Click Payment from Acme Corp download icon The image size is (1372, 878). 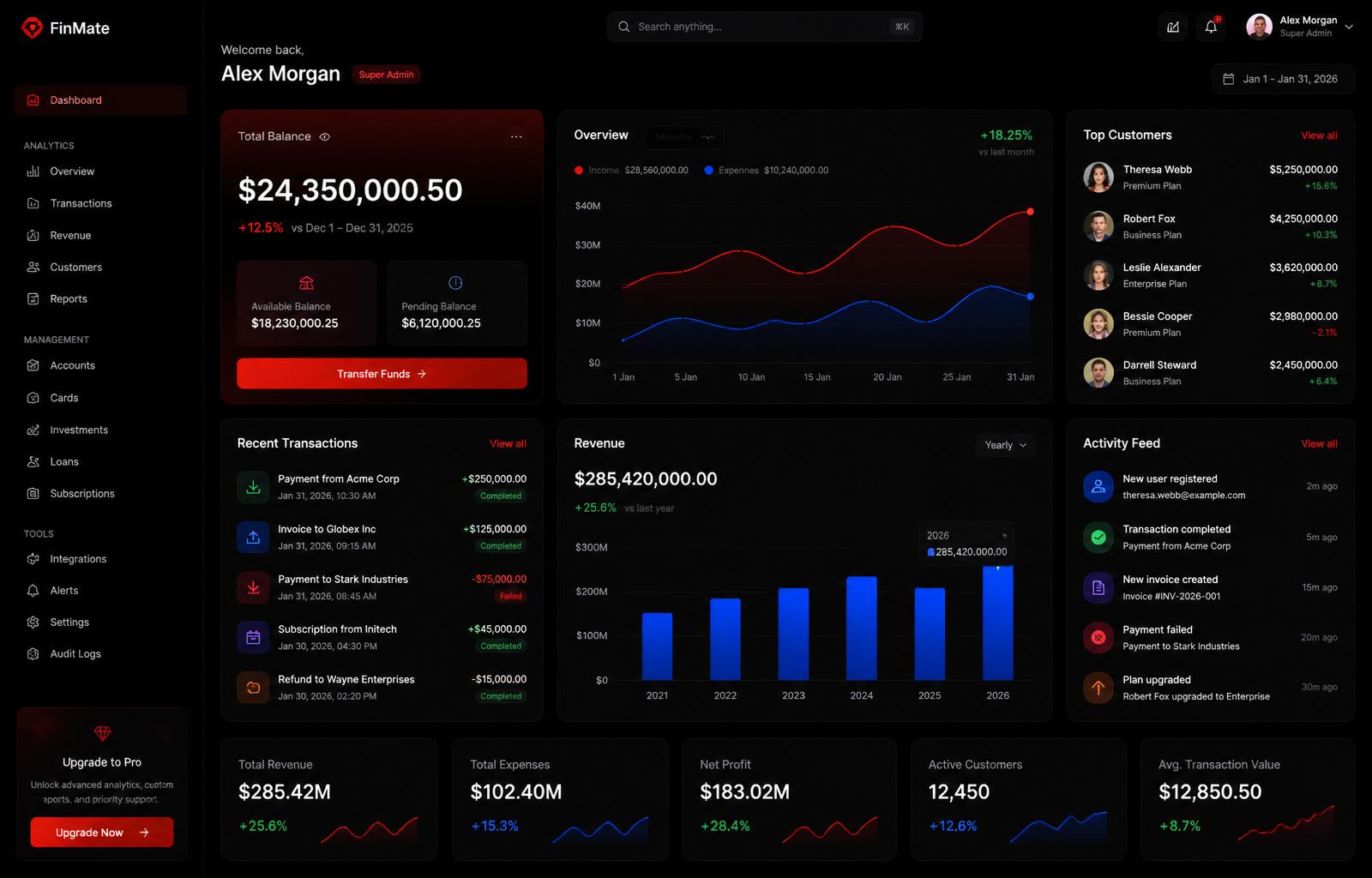click(x=253, y=487)
